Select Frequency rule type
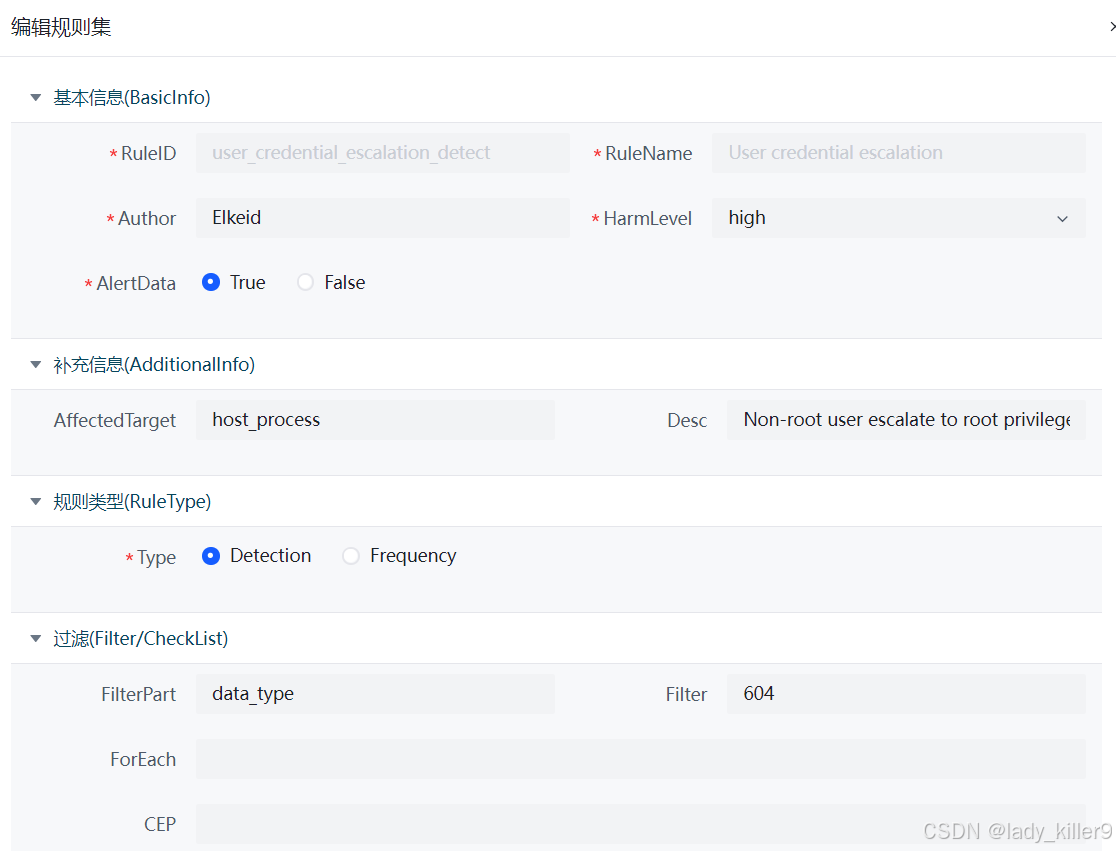1116x851 pixels. click(x=351, y=556)
